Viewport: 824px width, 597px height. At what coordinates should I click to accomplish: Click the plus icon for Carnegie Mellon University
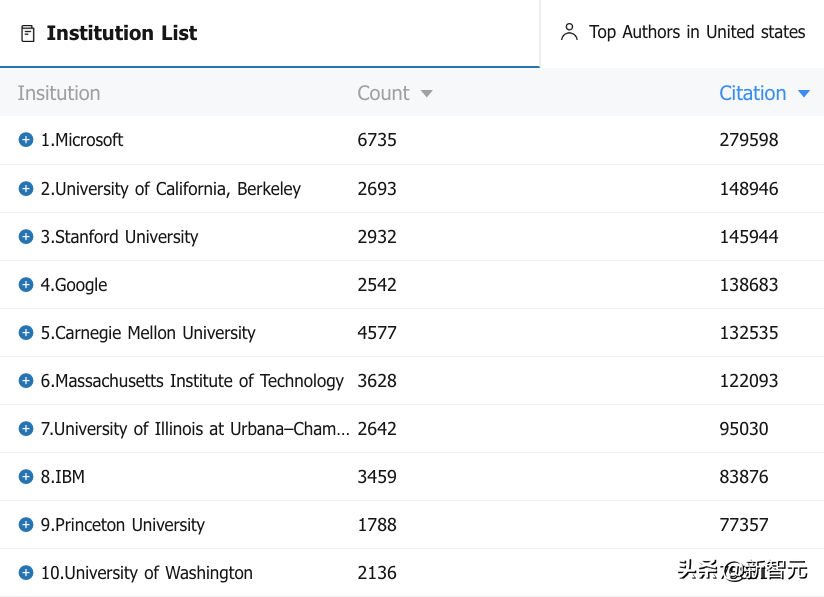click(x=26, y=332)
